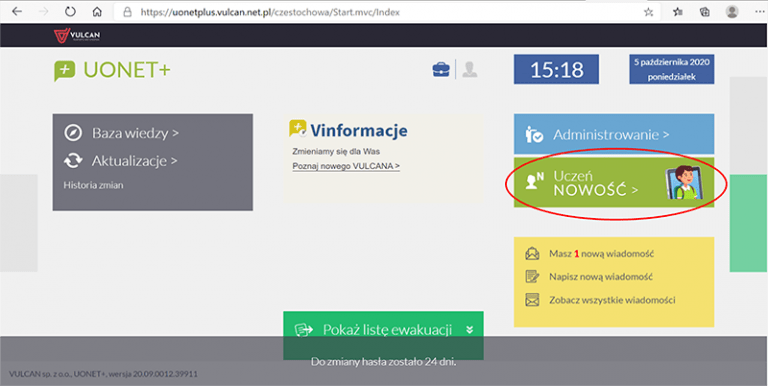
Task: Click the pencil write message icon
Action: pos(532,276)
